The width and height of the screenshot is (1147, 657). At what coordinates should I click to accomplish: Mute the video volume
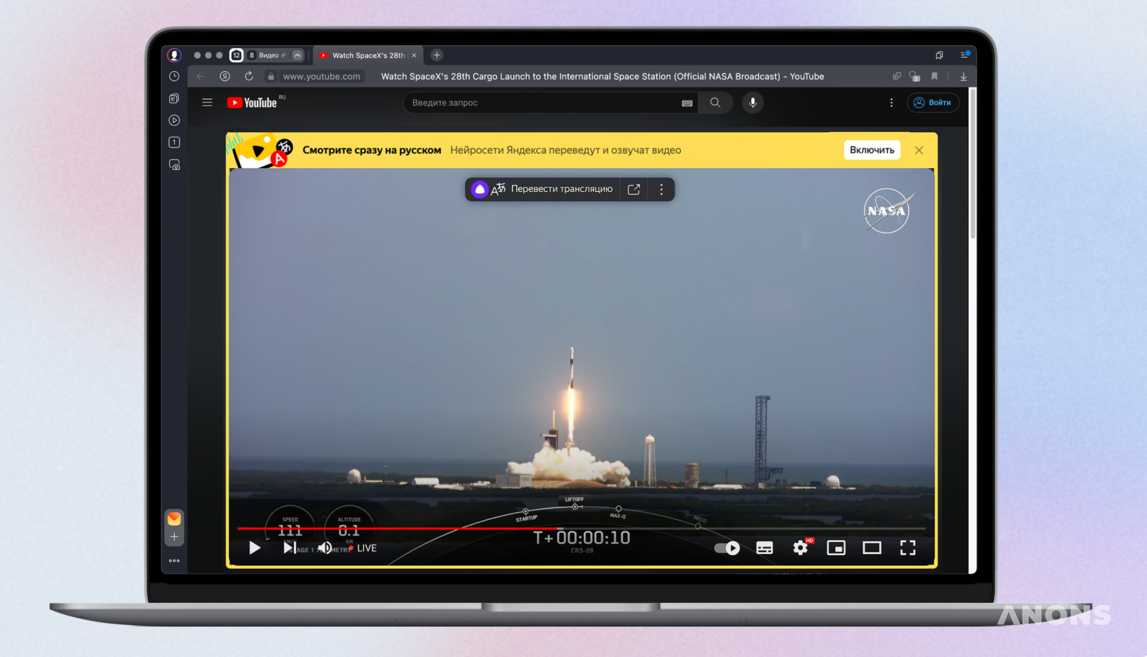click(x=325, y=547)
